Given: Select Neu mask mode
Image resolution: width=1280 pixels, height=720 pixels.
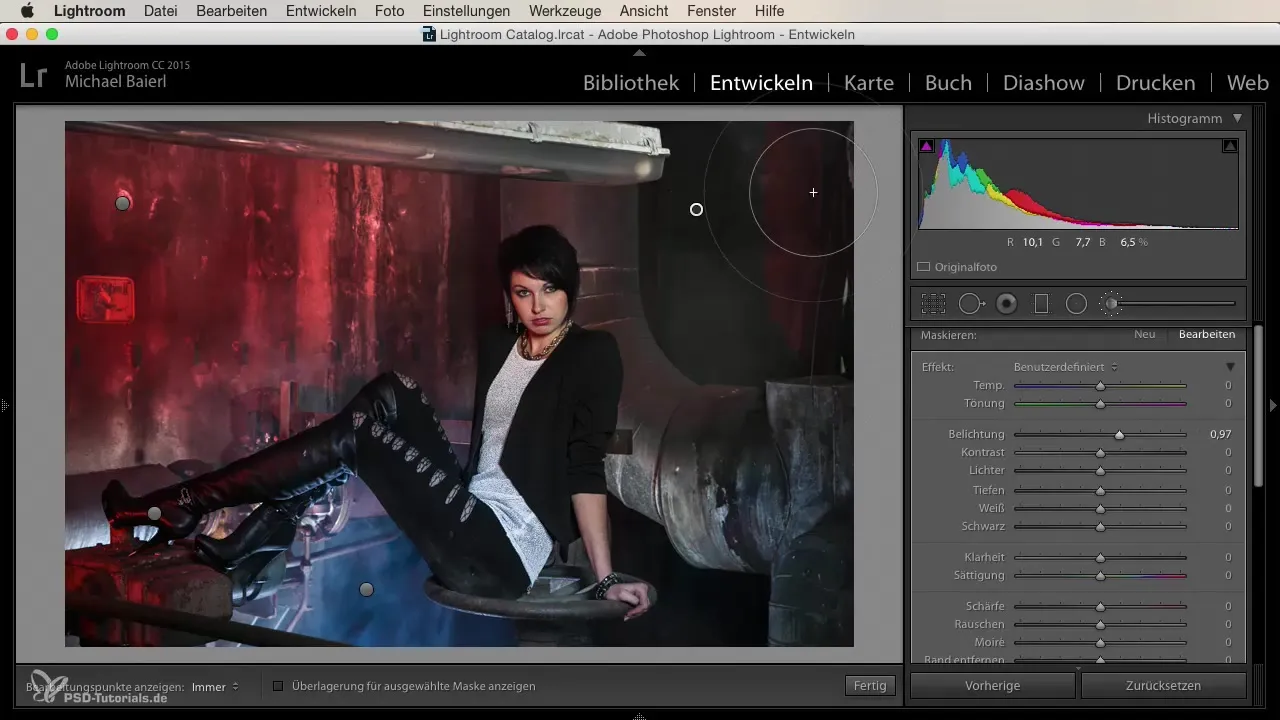Looking at the screenshot, I should tap(1144, 335).
